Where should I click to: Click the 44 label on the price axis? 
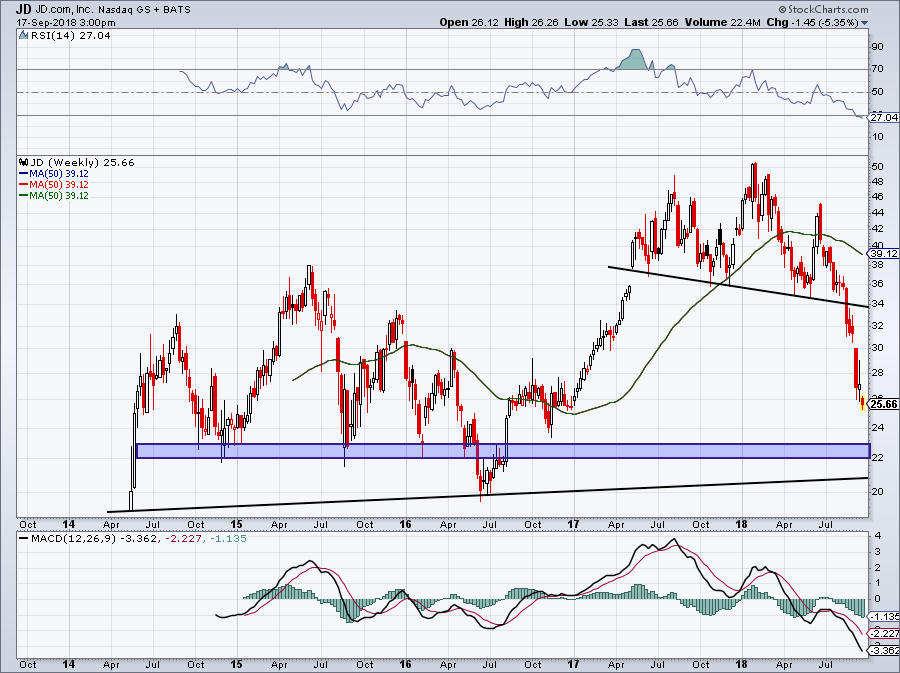point(877,213)
